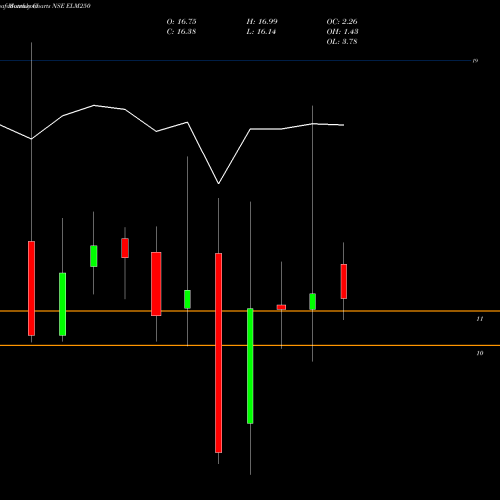Click the OH: 1.43 reading
The width and height of the screenshot is (500, 500).
(342, 32)
